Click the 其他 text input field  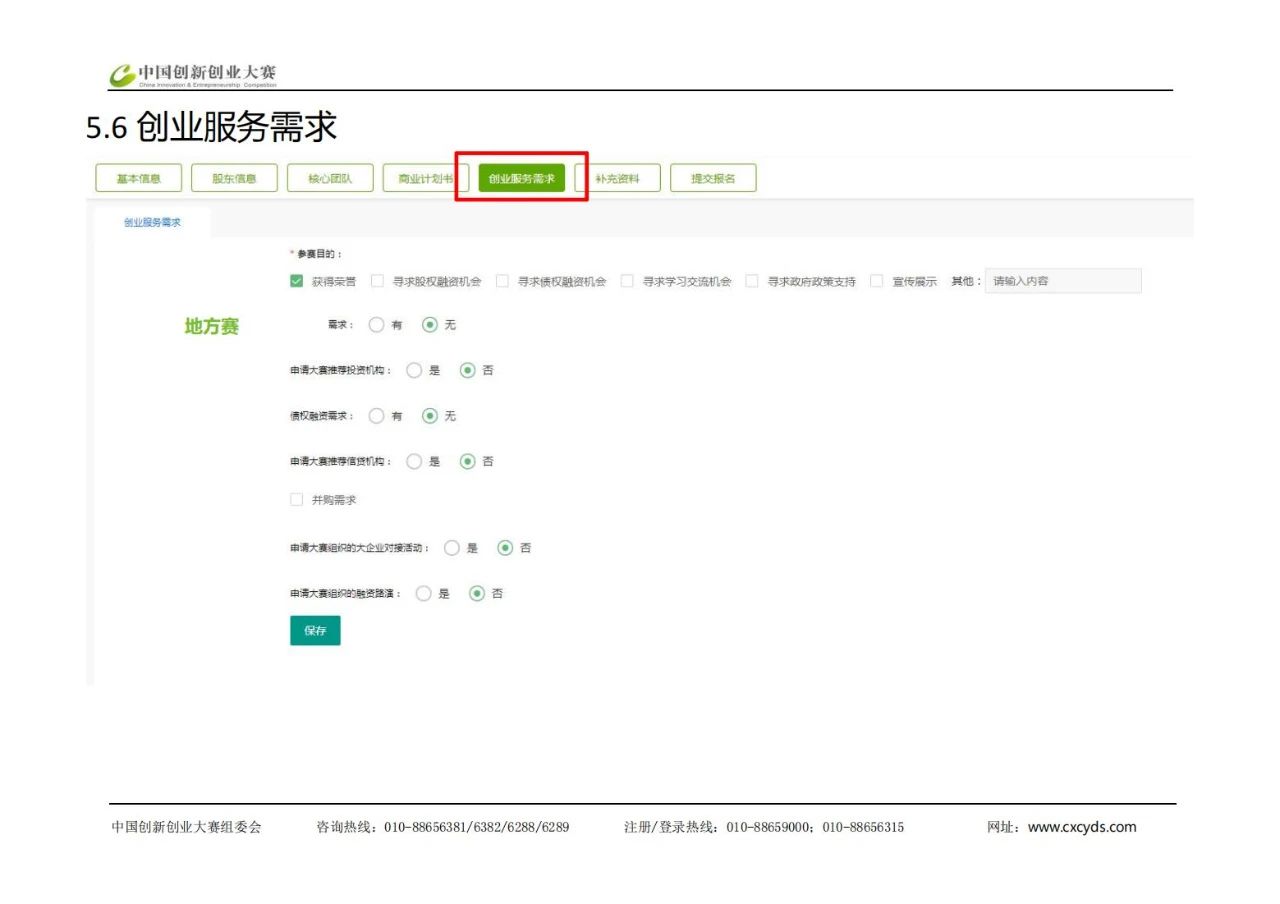point(1062,281)
